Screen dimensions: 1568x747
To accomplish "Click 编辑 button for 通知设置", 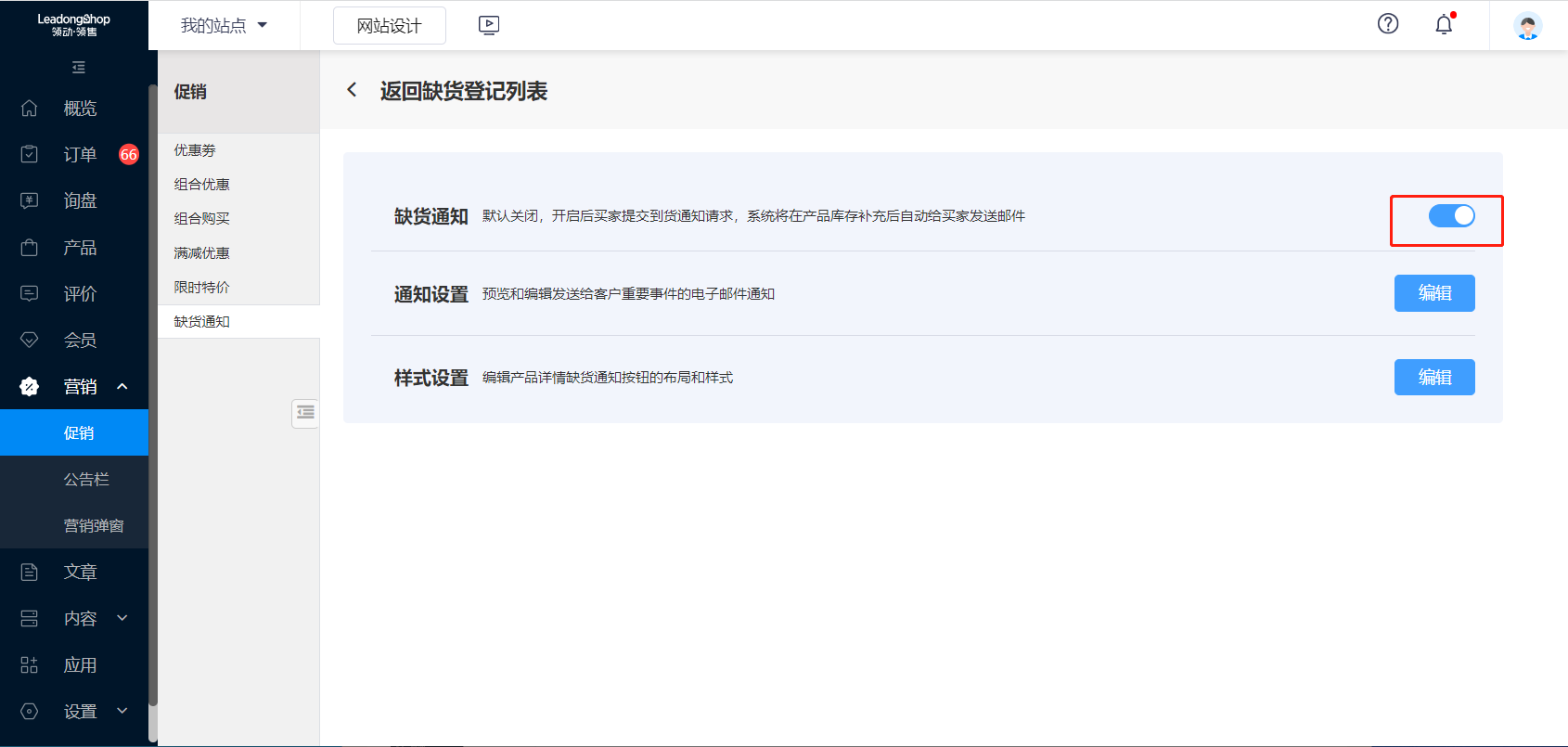I will coord(1433,293).
